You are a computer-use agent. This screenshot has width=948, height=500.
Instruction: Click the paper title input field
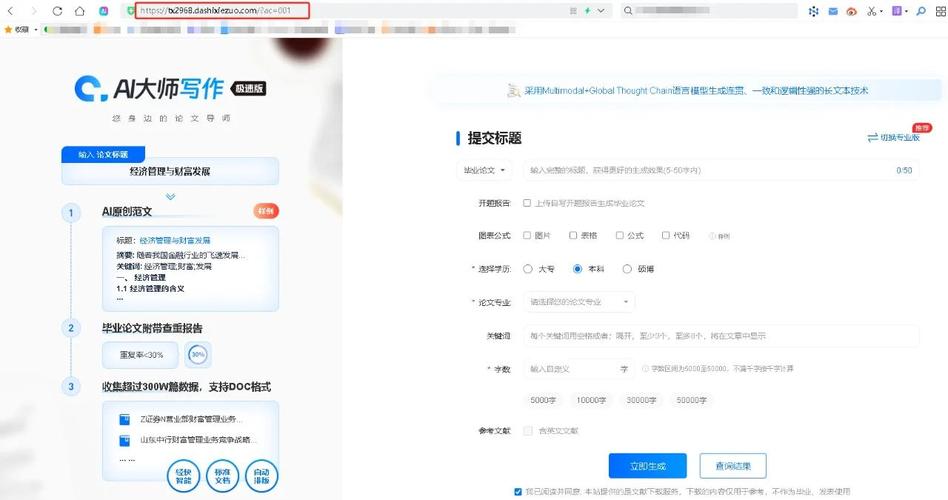tap(721, 170)
